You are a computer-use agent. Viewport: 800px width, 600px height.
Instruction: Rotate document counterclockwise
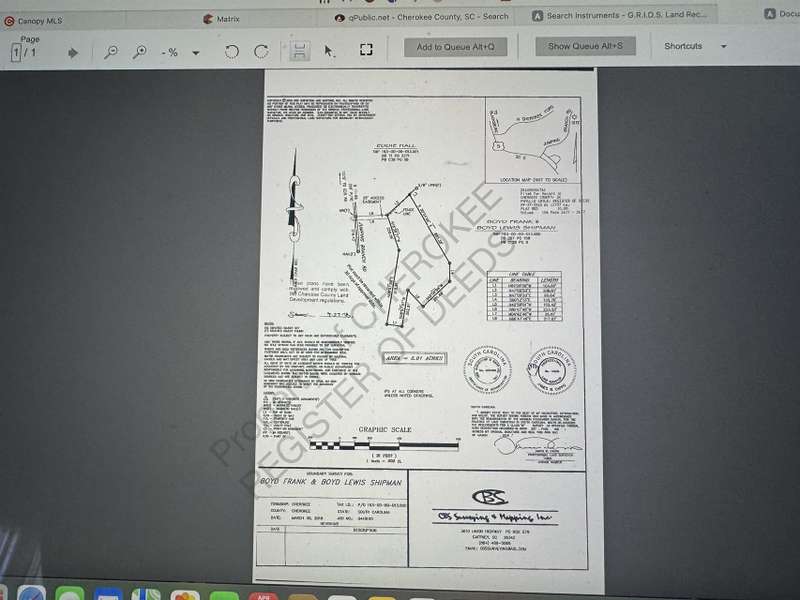(232, 51)
